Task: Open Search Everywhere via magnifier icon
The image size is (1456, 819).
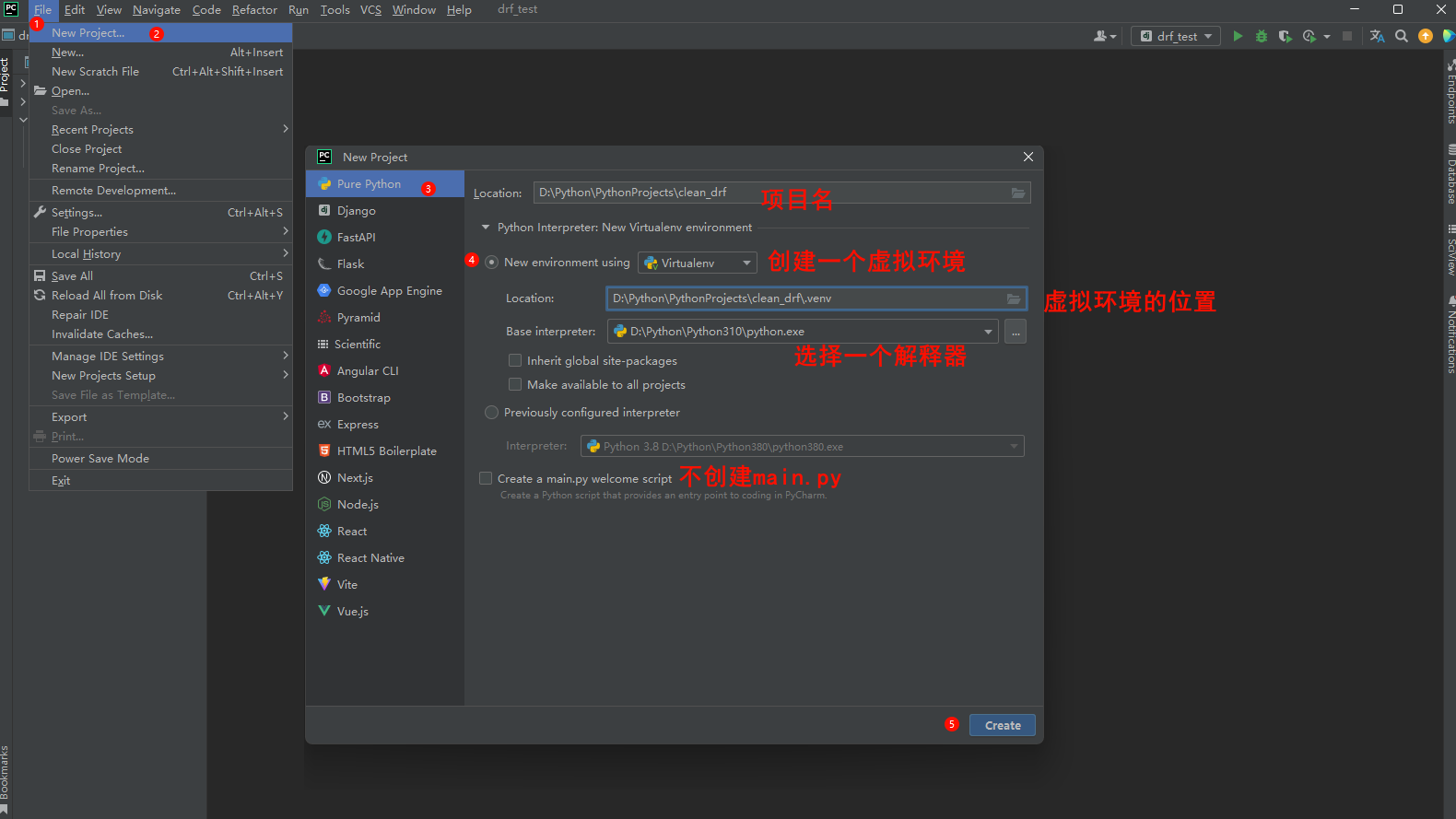Action: [1401, 36]
